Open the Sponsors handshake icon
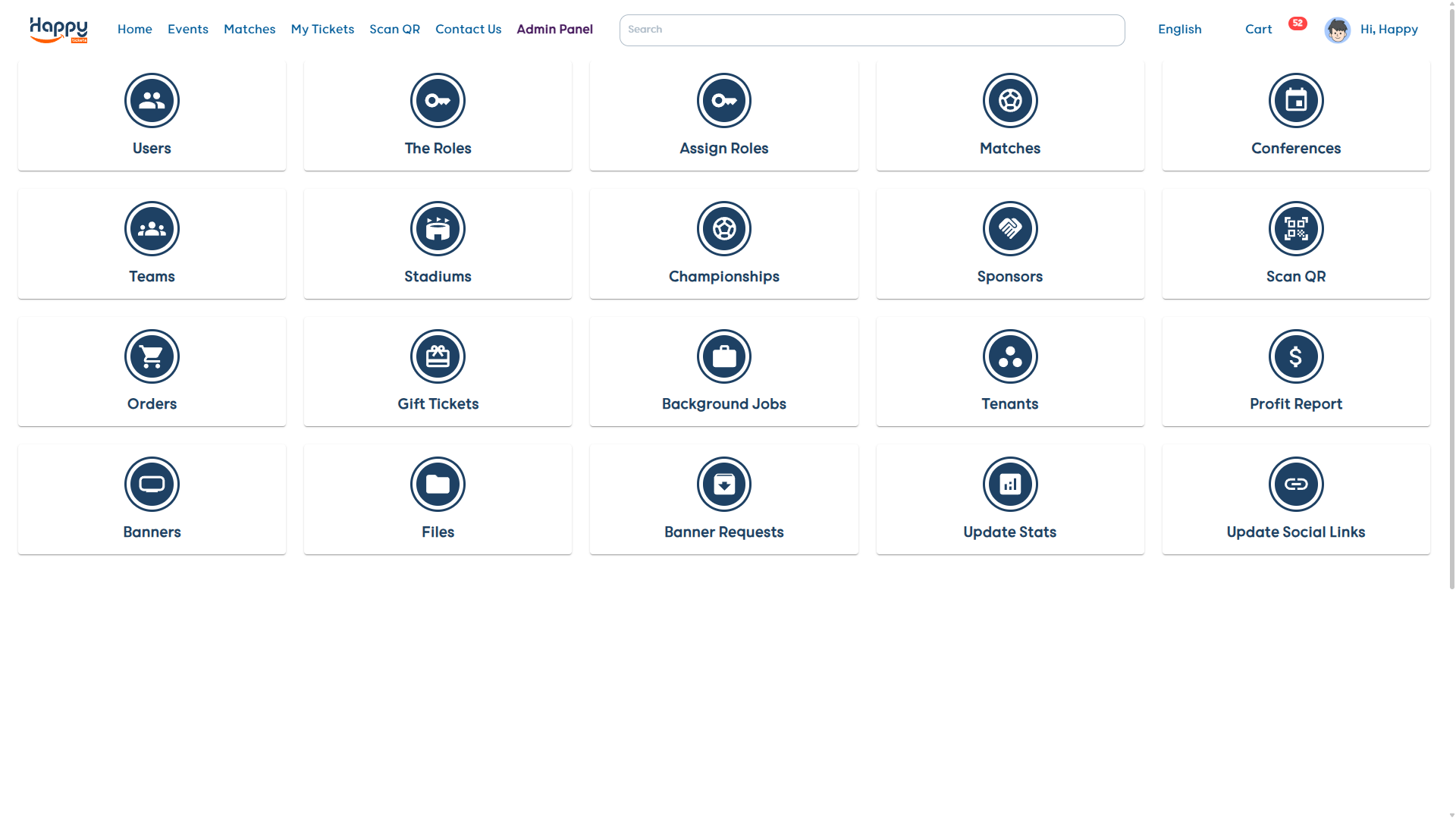 pyautogui.click(x=1009, y=228)
